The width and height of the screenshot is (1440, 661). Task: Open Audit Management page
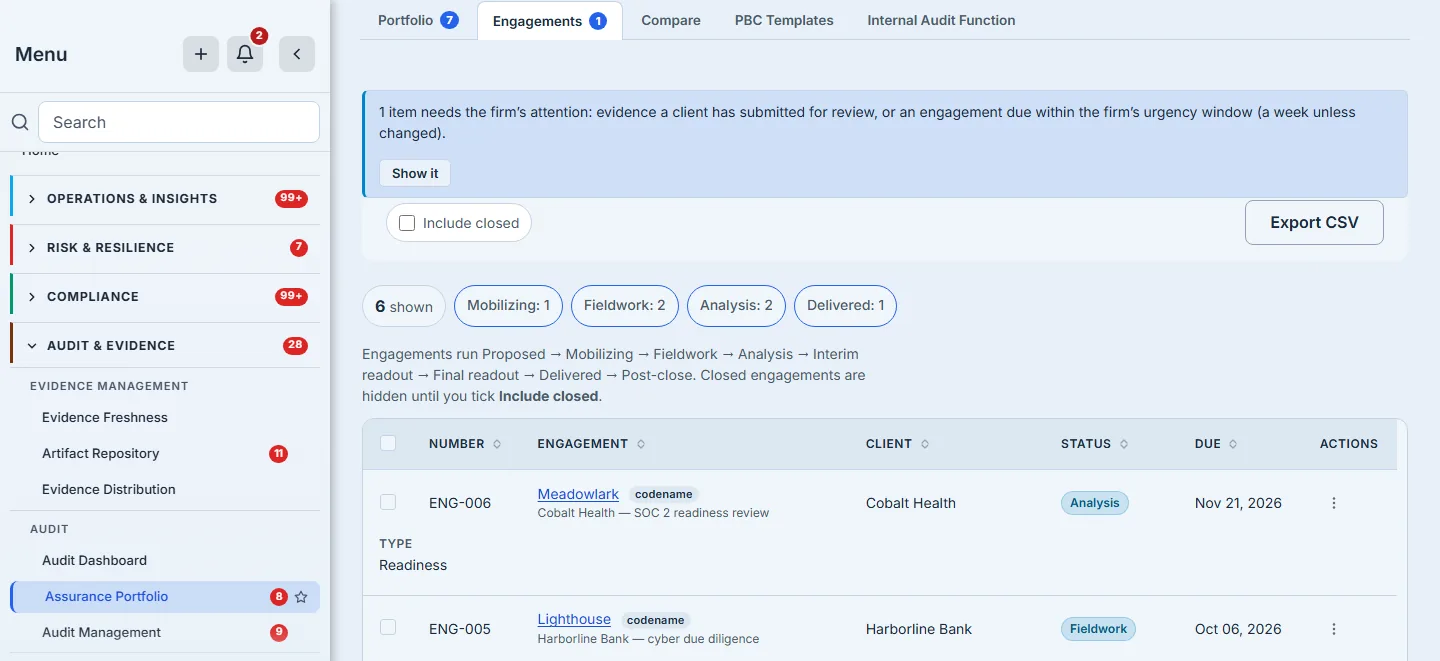tap(102, 633)
